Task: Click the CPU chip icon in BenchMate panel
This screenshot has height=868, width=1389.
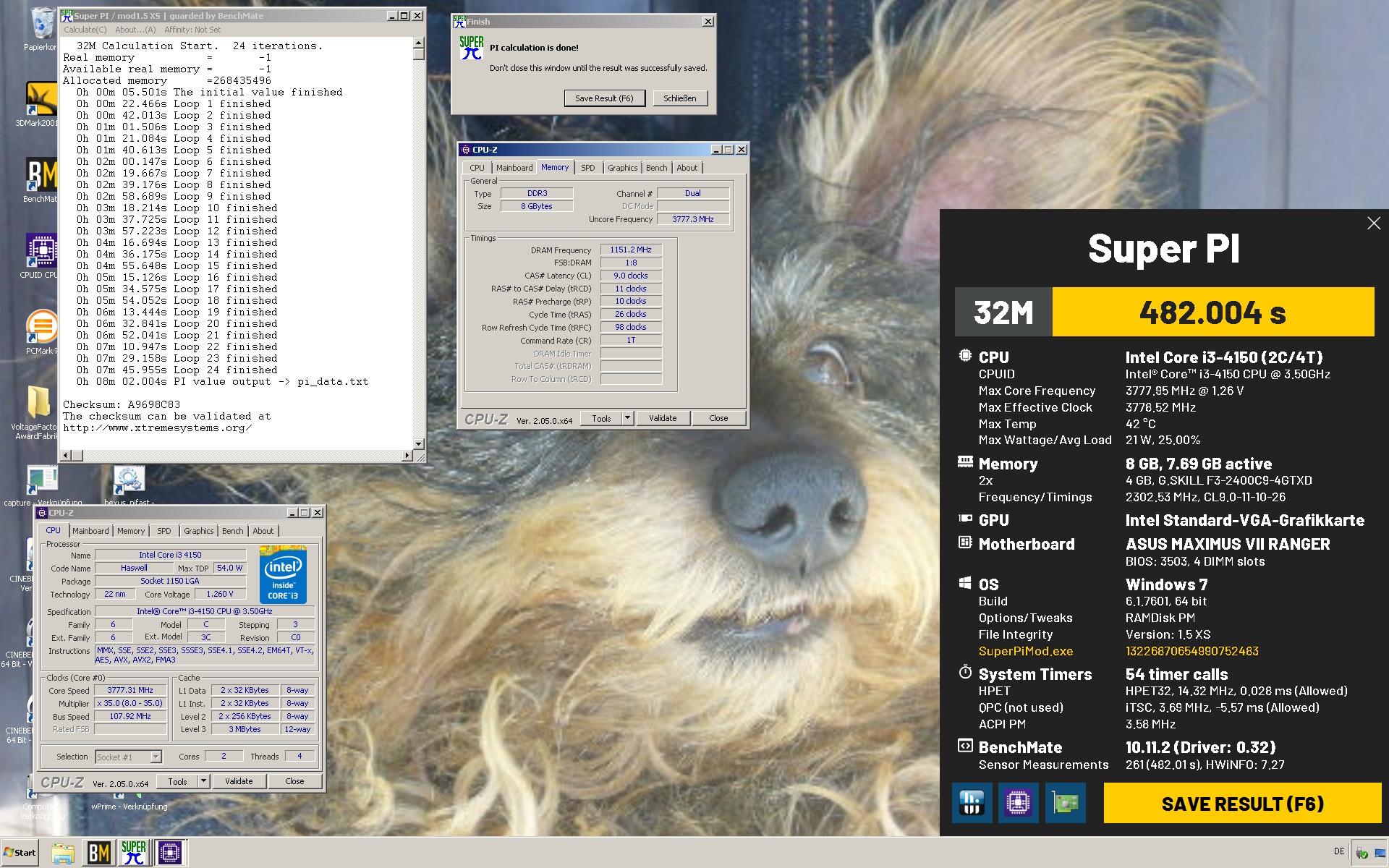Action: point(1018,803)
